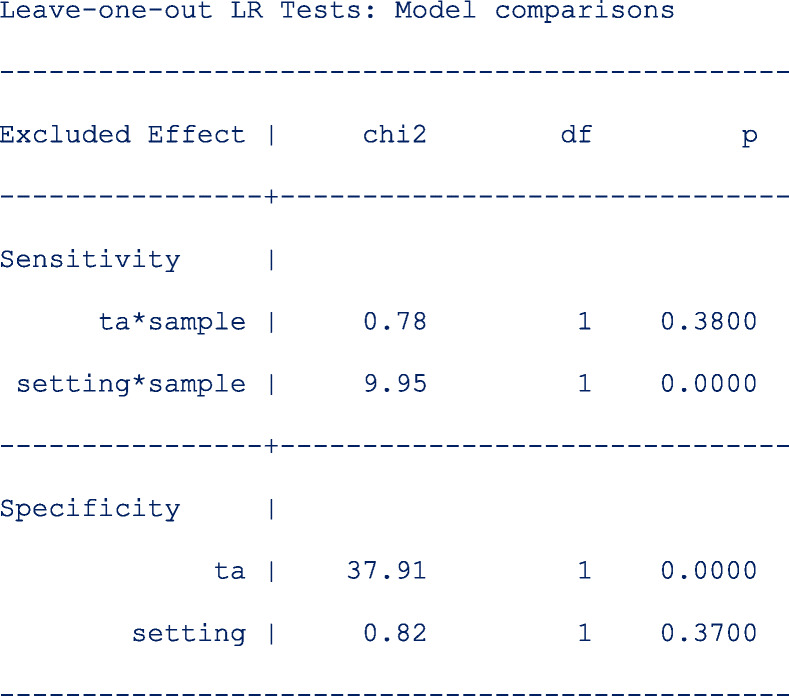The image size is (789, 696).
Task: Click the df value in the 37.91 row
Action: click(x=584, y=571)
